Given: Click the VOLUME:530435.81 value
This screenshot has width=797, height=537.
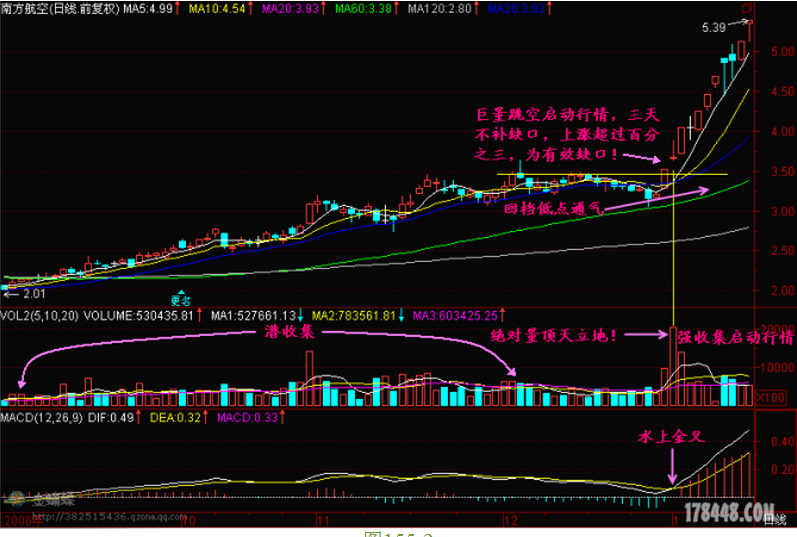Looking at the screenshot, I should [x=138, y=316].
